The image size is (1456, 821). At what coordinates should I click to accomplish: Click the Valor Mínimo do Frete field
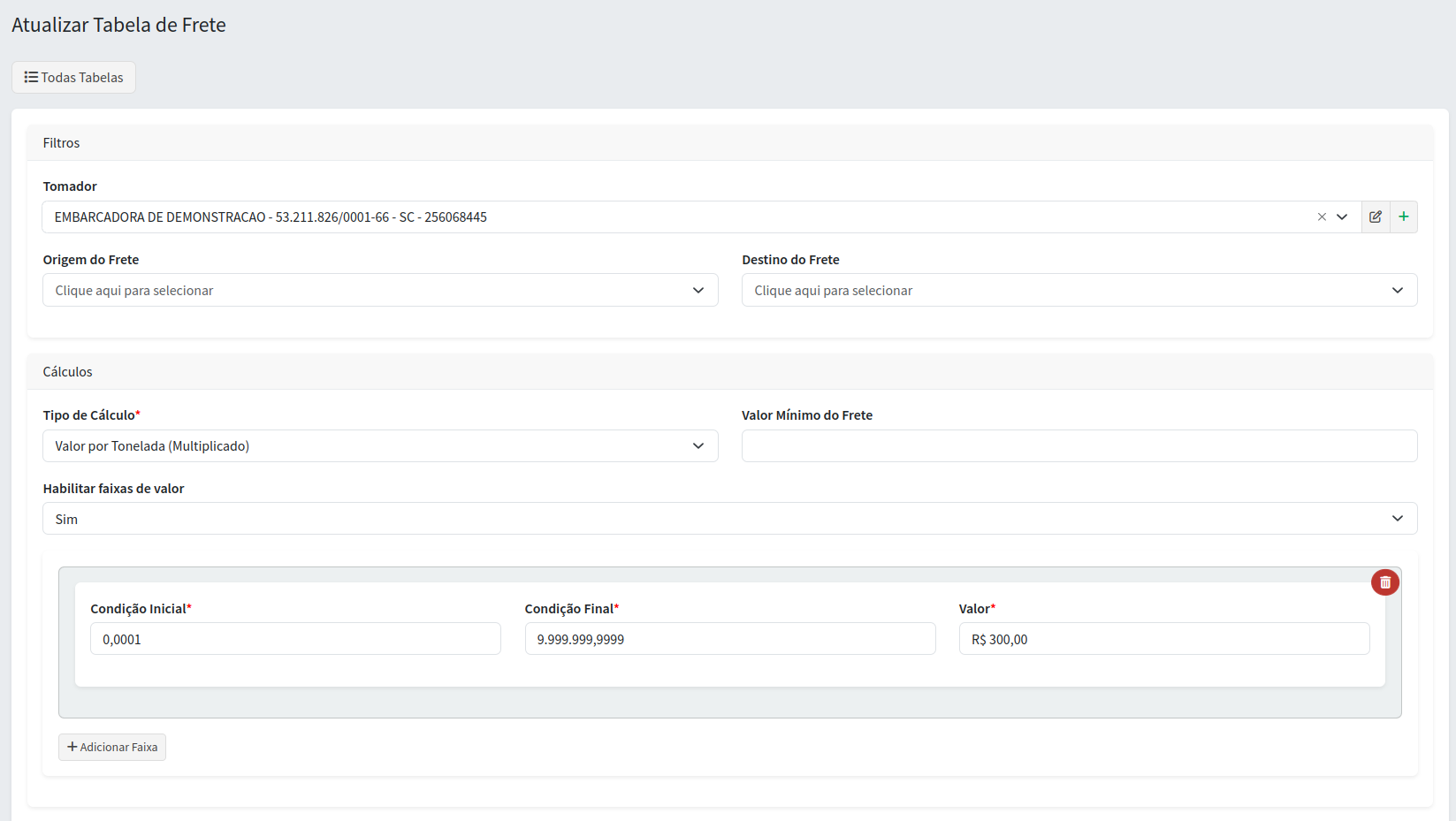1079,446
